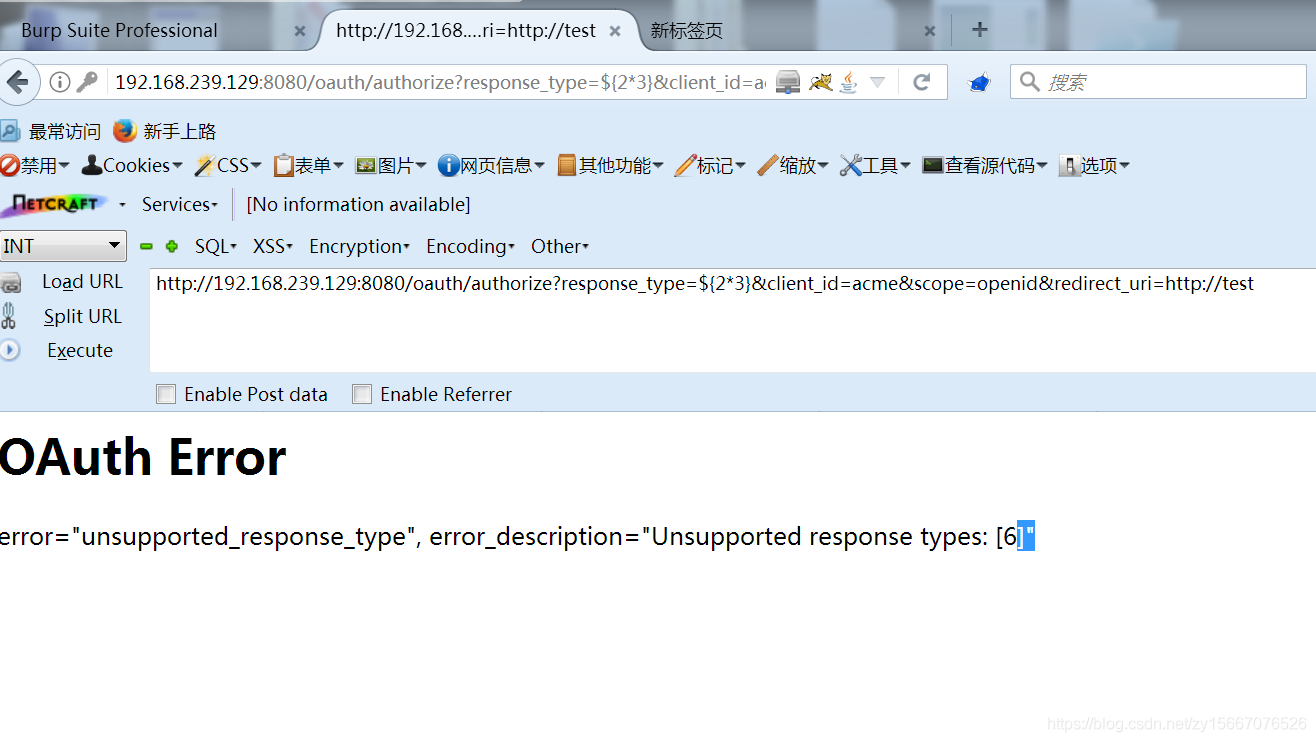The image size is (1316, 742).
Task: Open the 表单 (Forms) toolbar menu
Action: (x=308, y=165)
